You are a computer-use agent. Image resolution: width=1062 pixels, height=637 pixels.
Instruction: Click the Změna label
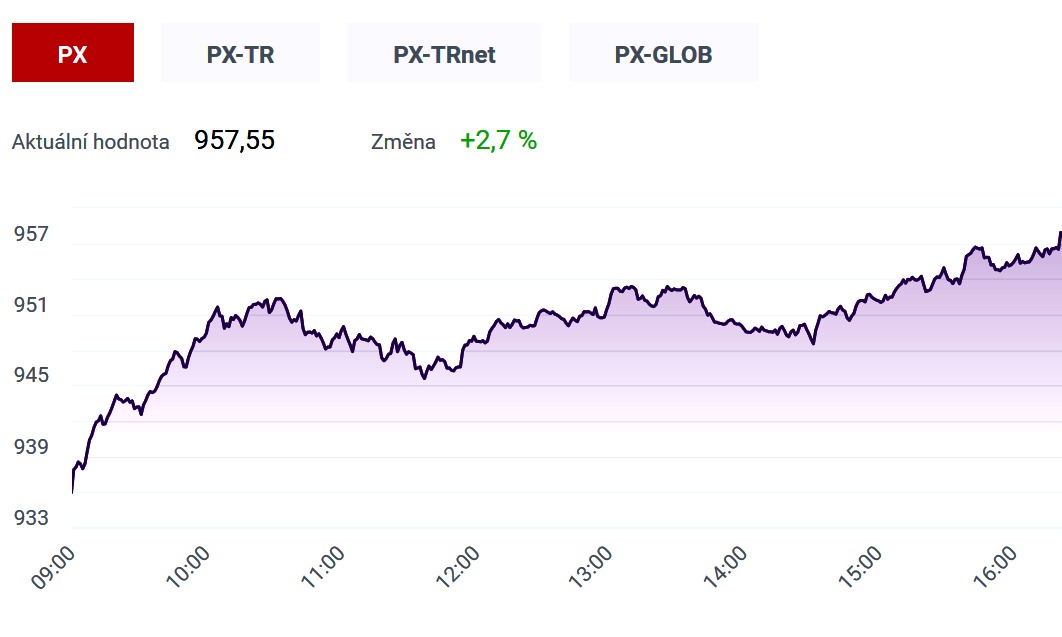(x=403, y=141)
